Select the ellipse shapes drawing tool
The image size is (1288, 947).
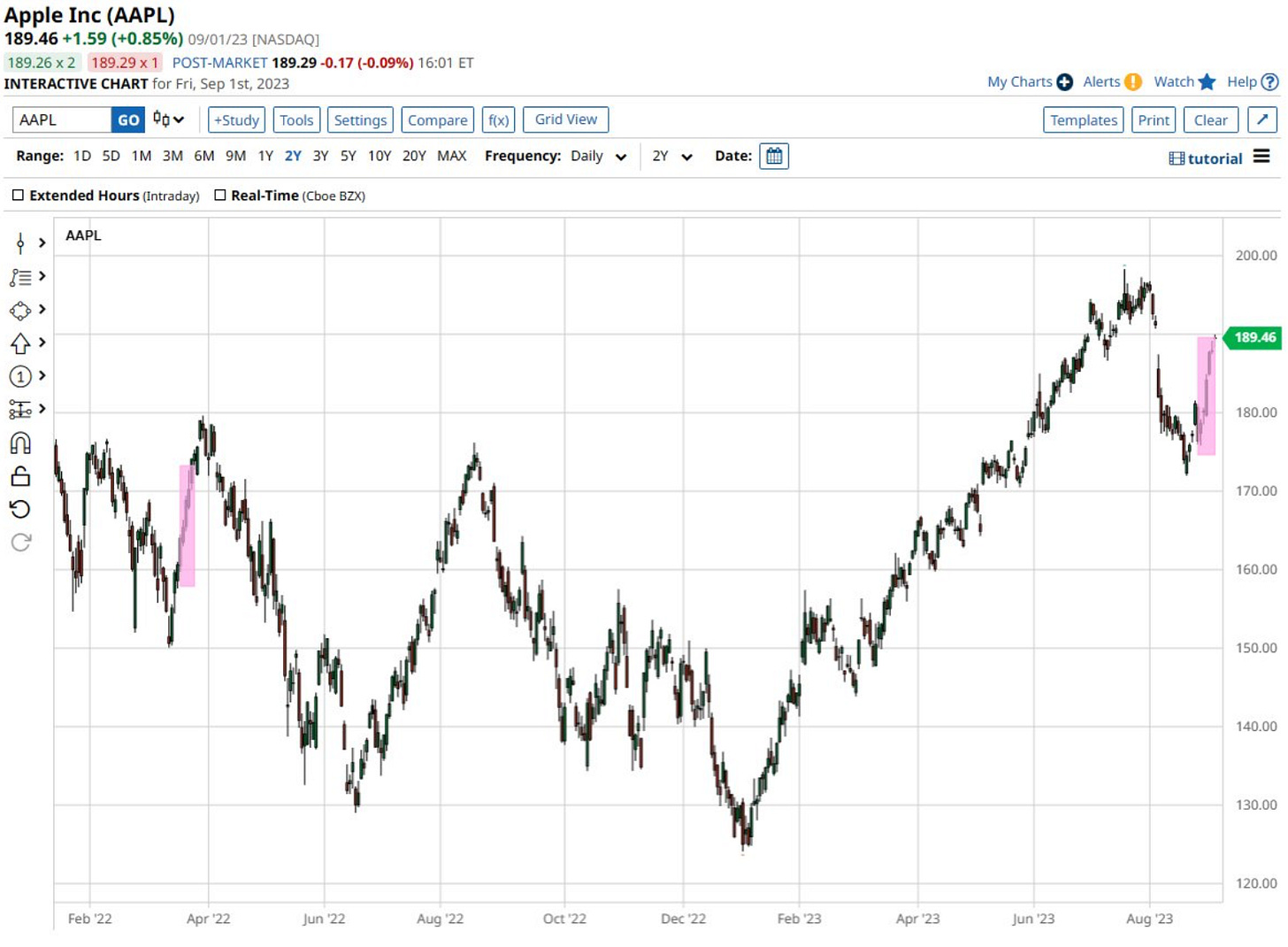click(x=20, y=311)
